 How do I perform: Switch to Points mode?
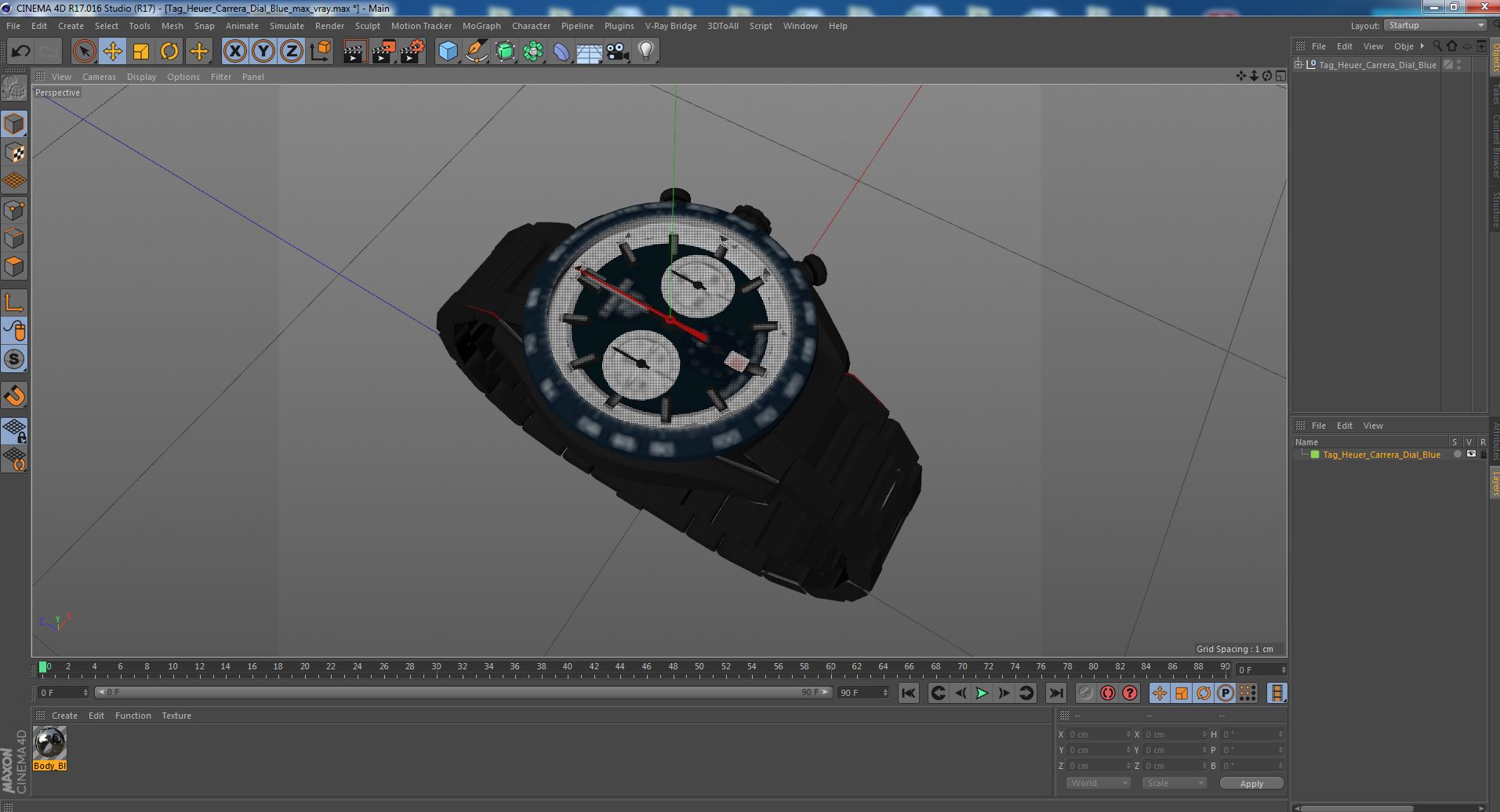(14, 209)
